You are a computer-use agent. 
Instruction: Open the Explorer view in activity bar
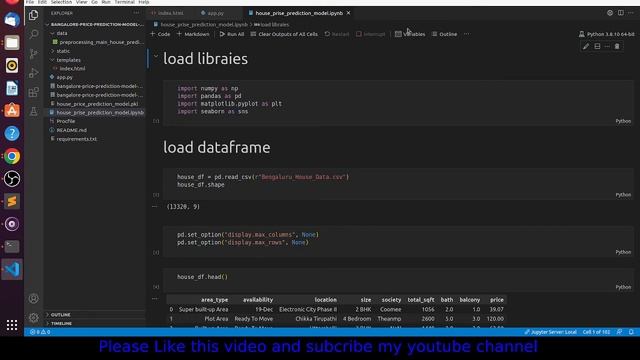point(33,15)
